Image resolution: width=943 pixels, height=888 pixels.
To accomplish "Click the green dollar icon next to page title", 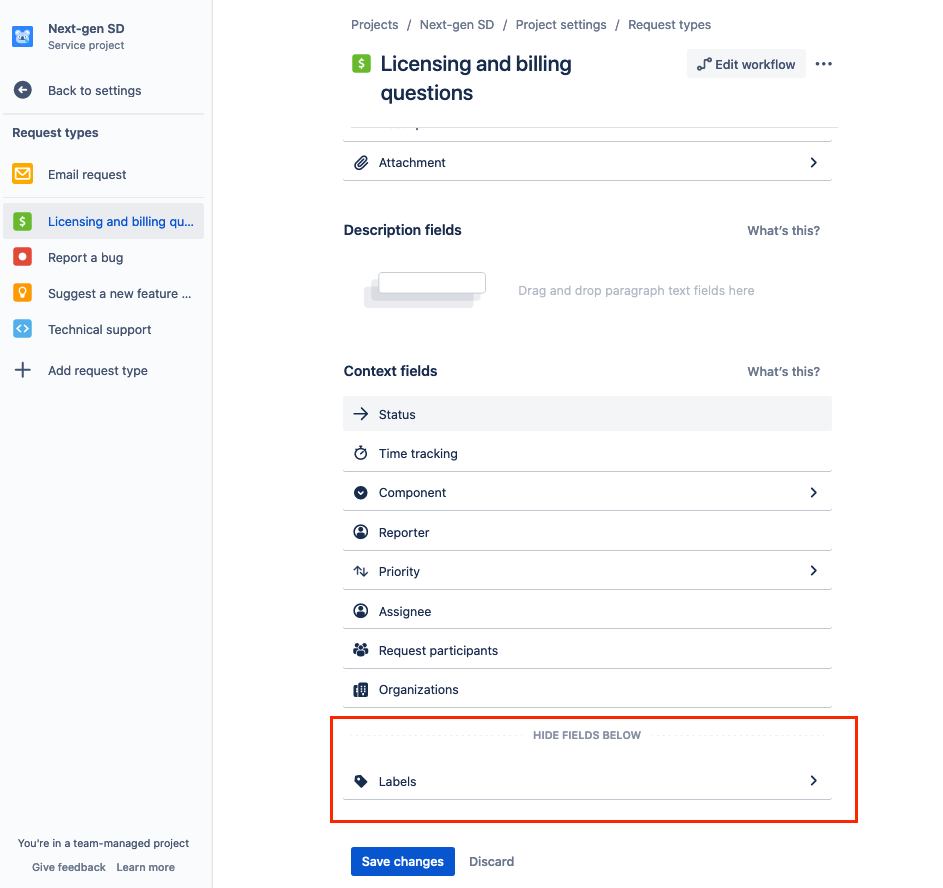I will [361, 63].
